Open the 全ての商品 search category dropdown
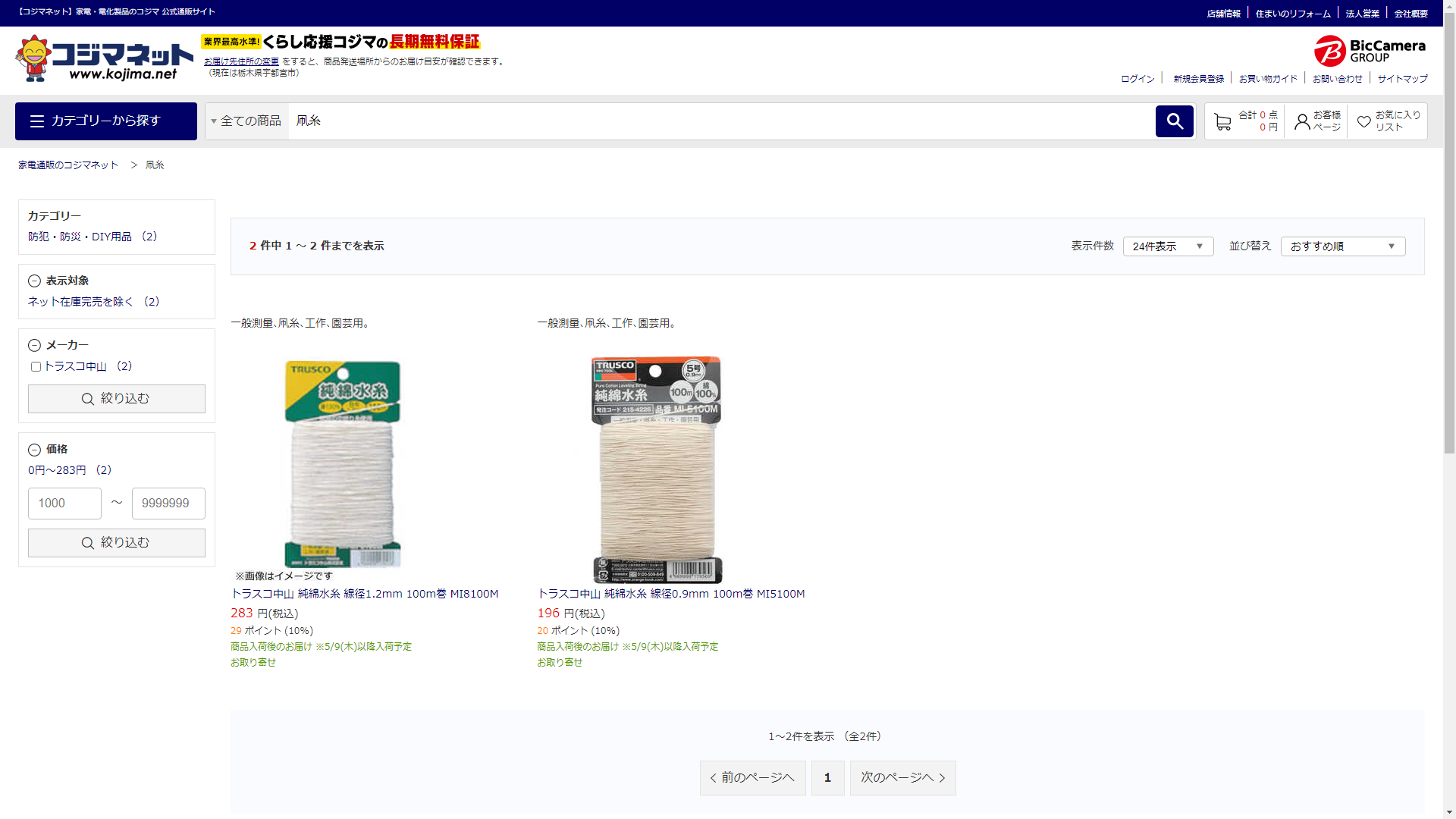1456x819 pixels. (x=246, y=121)
